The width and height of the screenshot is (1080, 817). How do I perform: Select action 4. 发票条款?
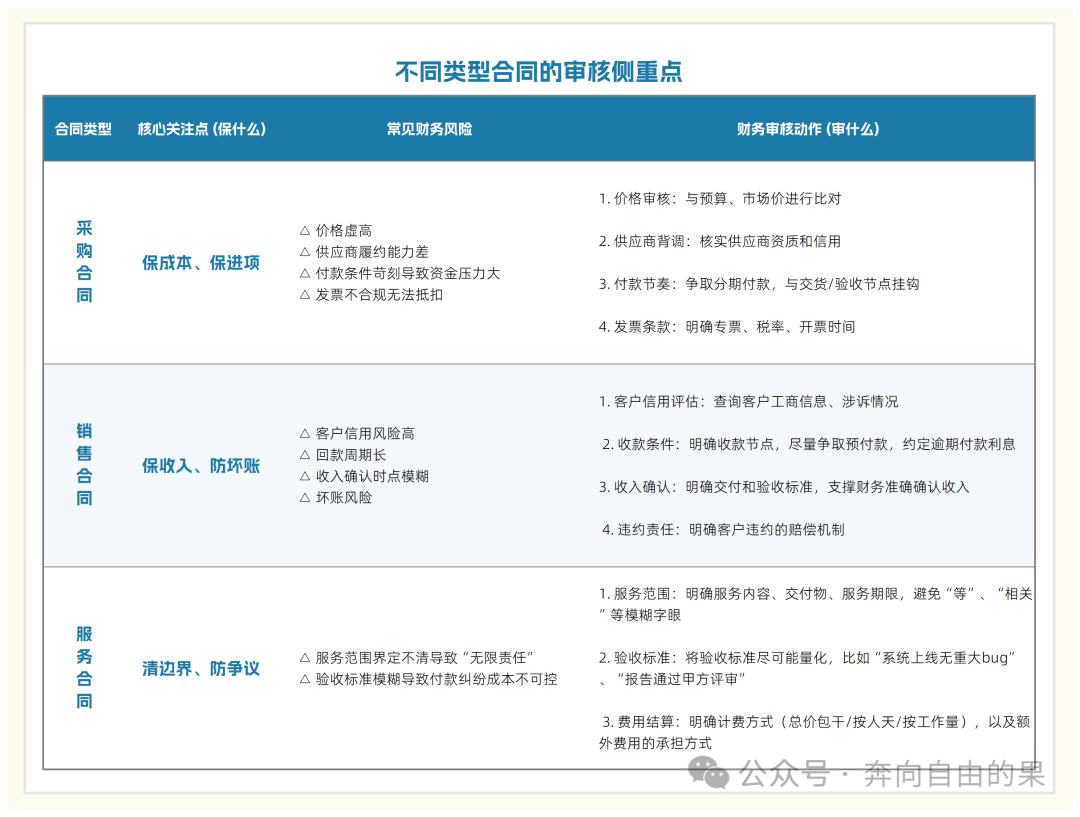727,327
